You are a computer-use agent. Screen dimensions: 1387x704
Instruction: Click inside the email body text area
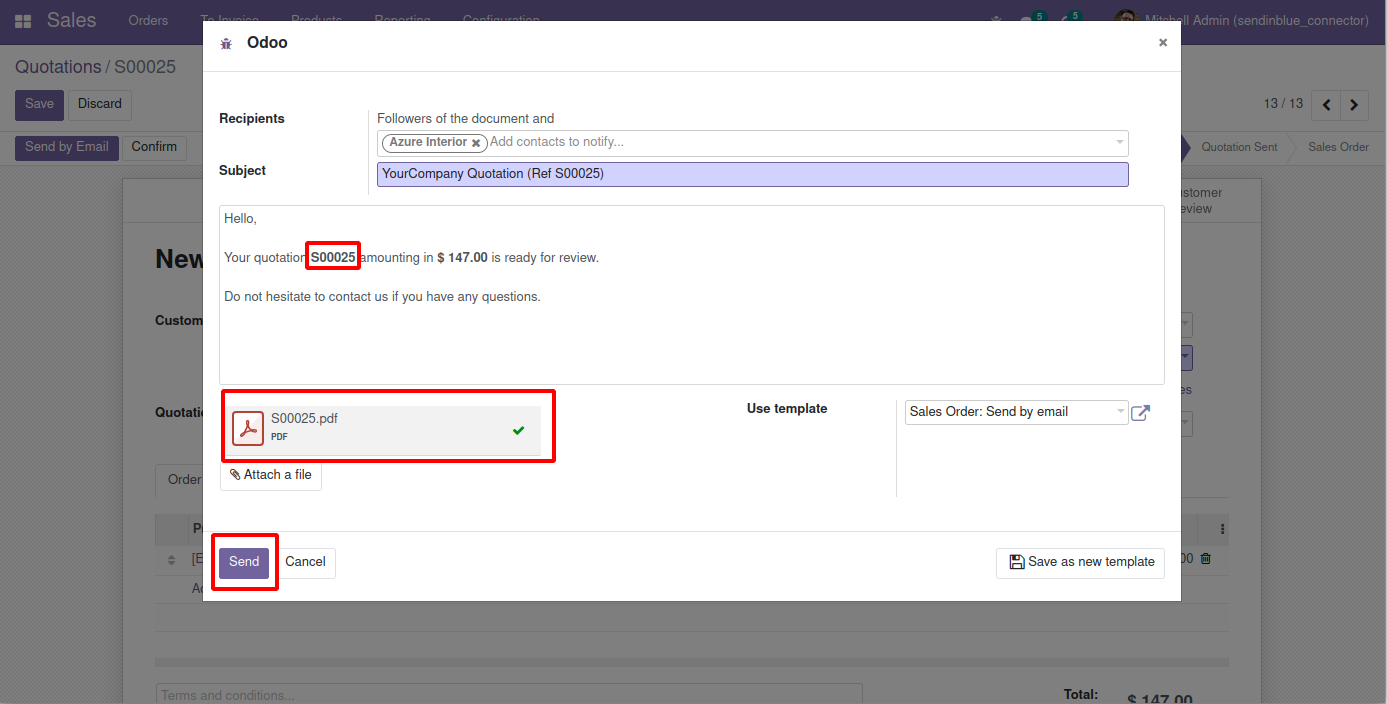click(692, 295)
